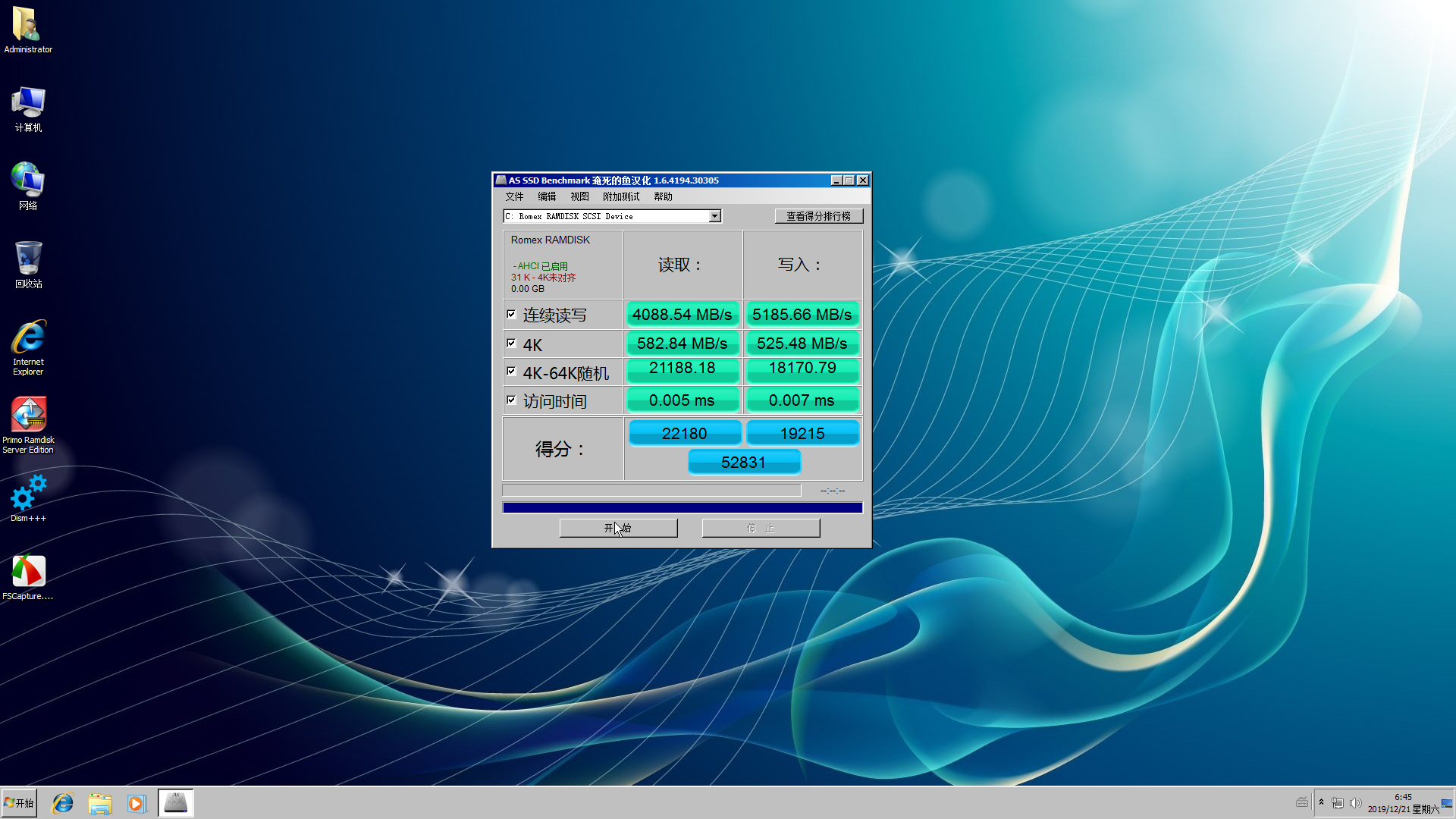Click the elapsed time --:--:-- text
This screenshot has height=819, width=1456.
pos(833,491)
